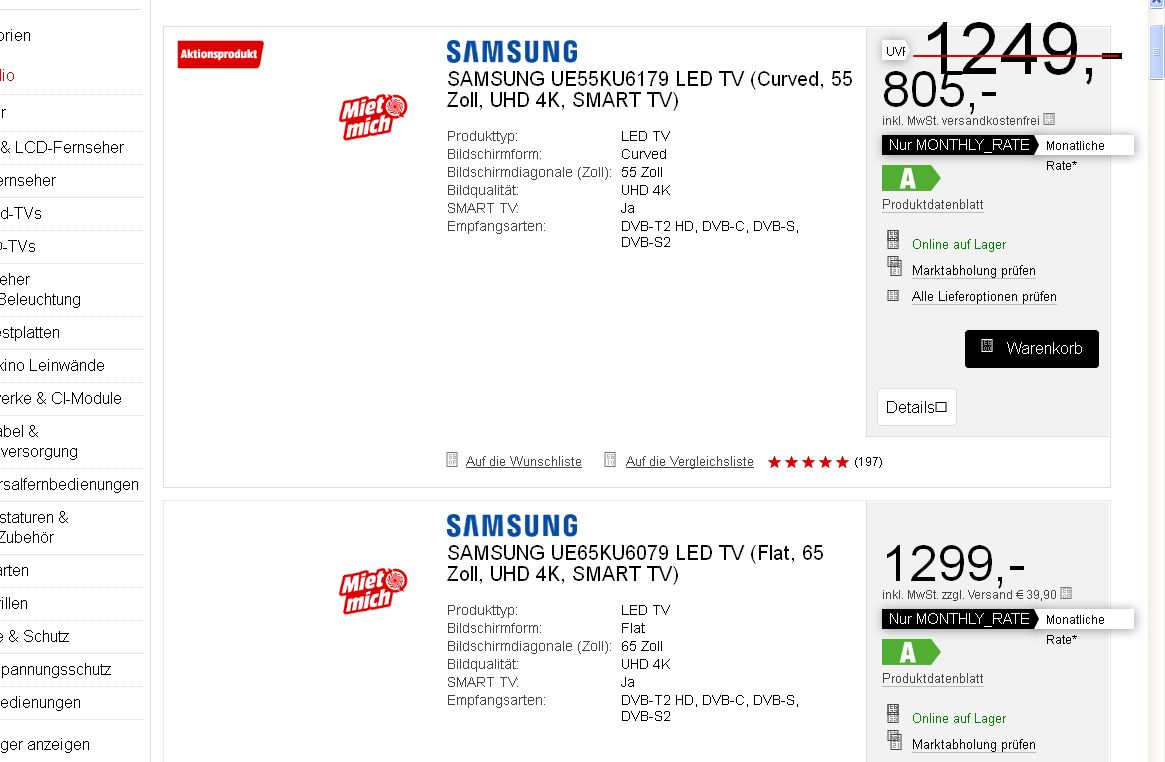The width and height of the screenshot is (1165, 762).
Task: Check Marktabholung prüfen for first TV
Action: (973, 270)
